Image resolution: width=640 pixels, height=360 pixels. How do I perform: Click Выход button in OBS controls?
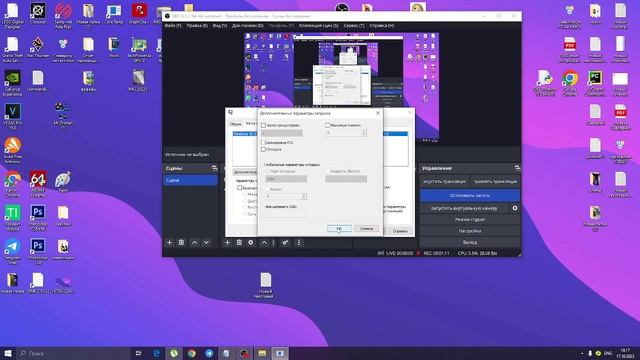470,242
